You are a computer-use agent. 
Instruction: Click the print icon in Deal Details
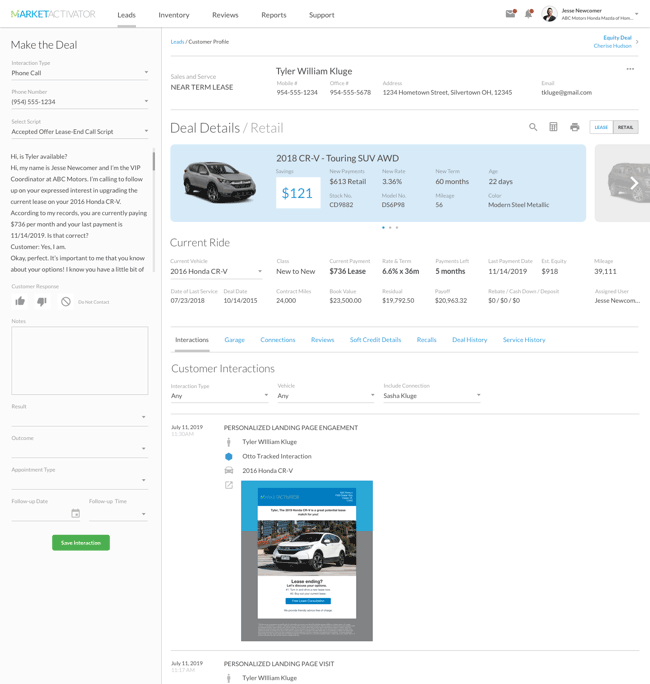(574, 127)
